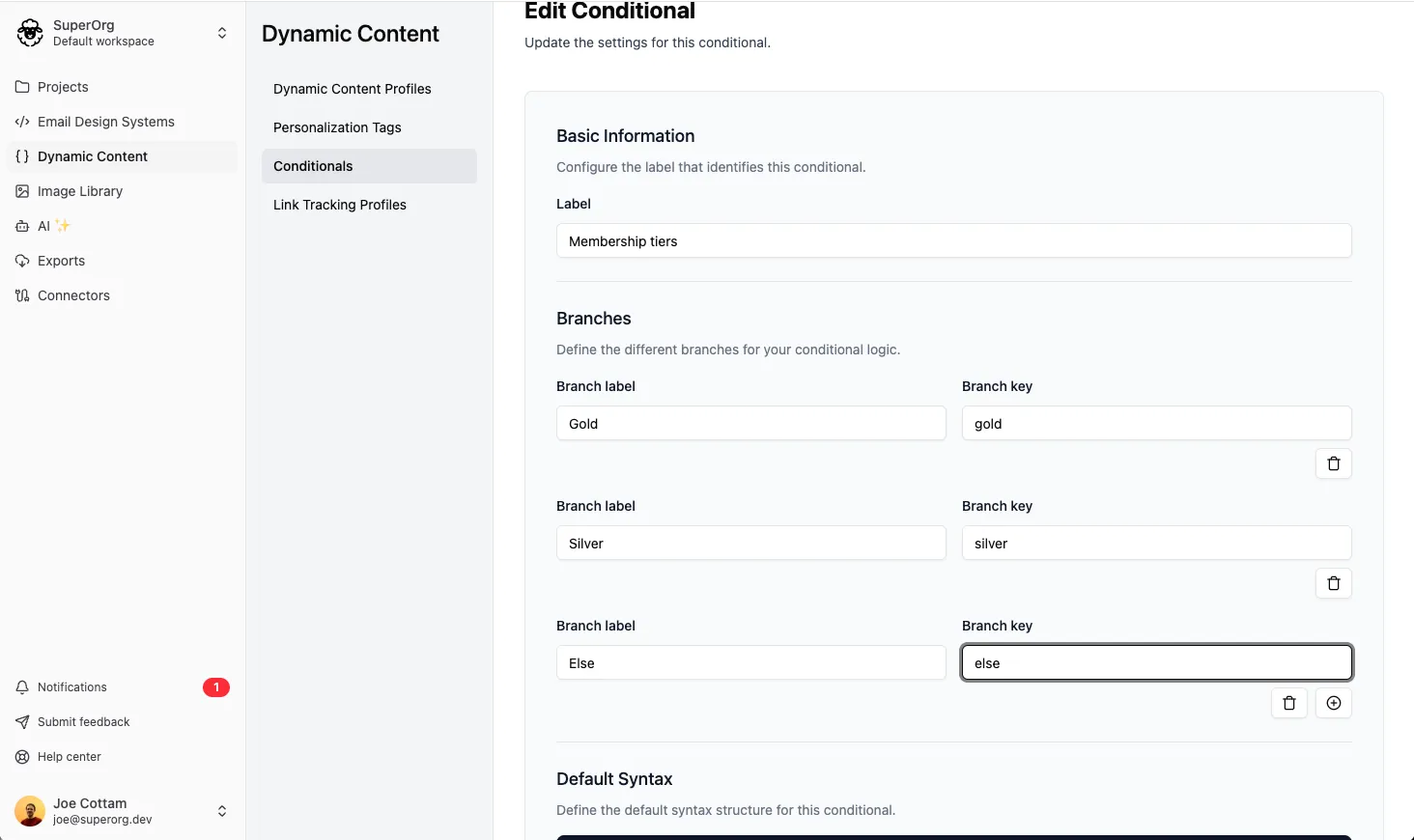This screenshot has width=1414, height=840.
Task: Open the Image Library
Action: 79,191
